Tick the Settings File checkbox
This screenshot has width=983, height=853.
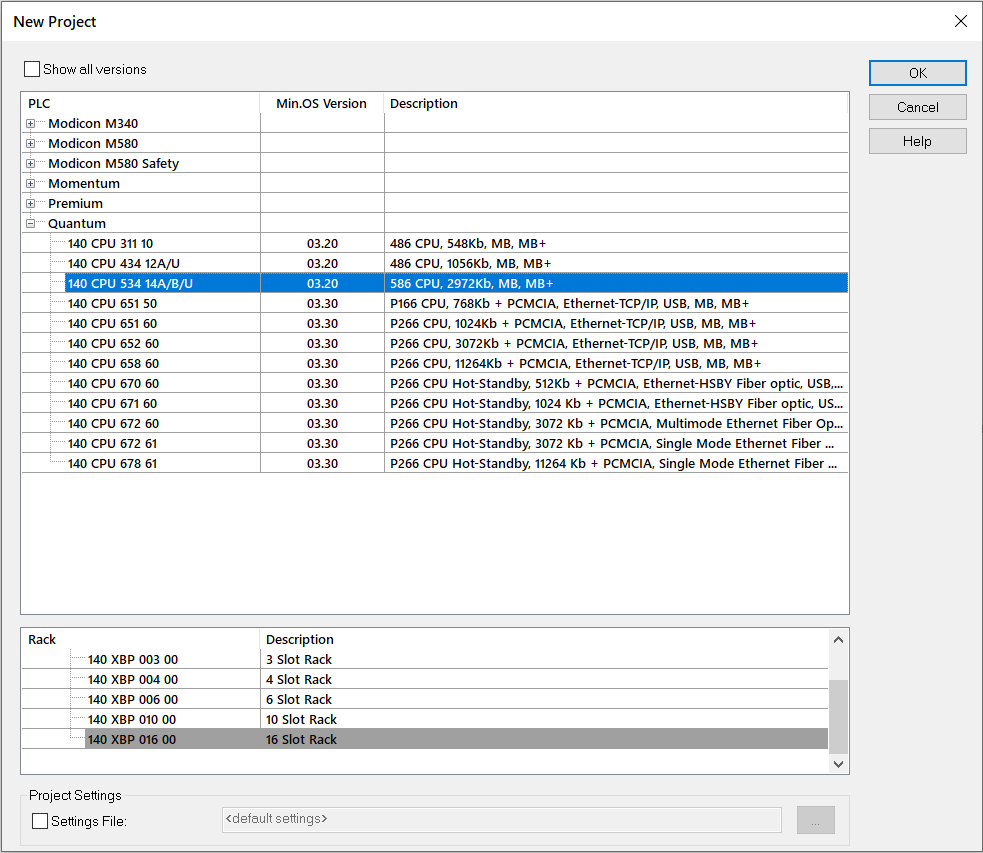coord(40,821)
